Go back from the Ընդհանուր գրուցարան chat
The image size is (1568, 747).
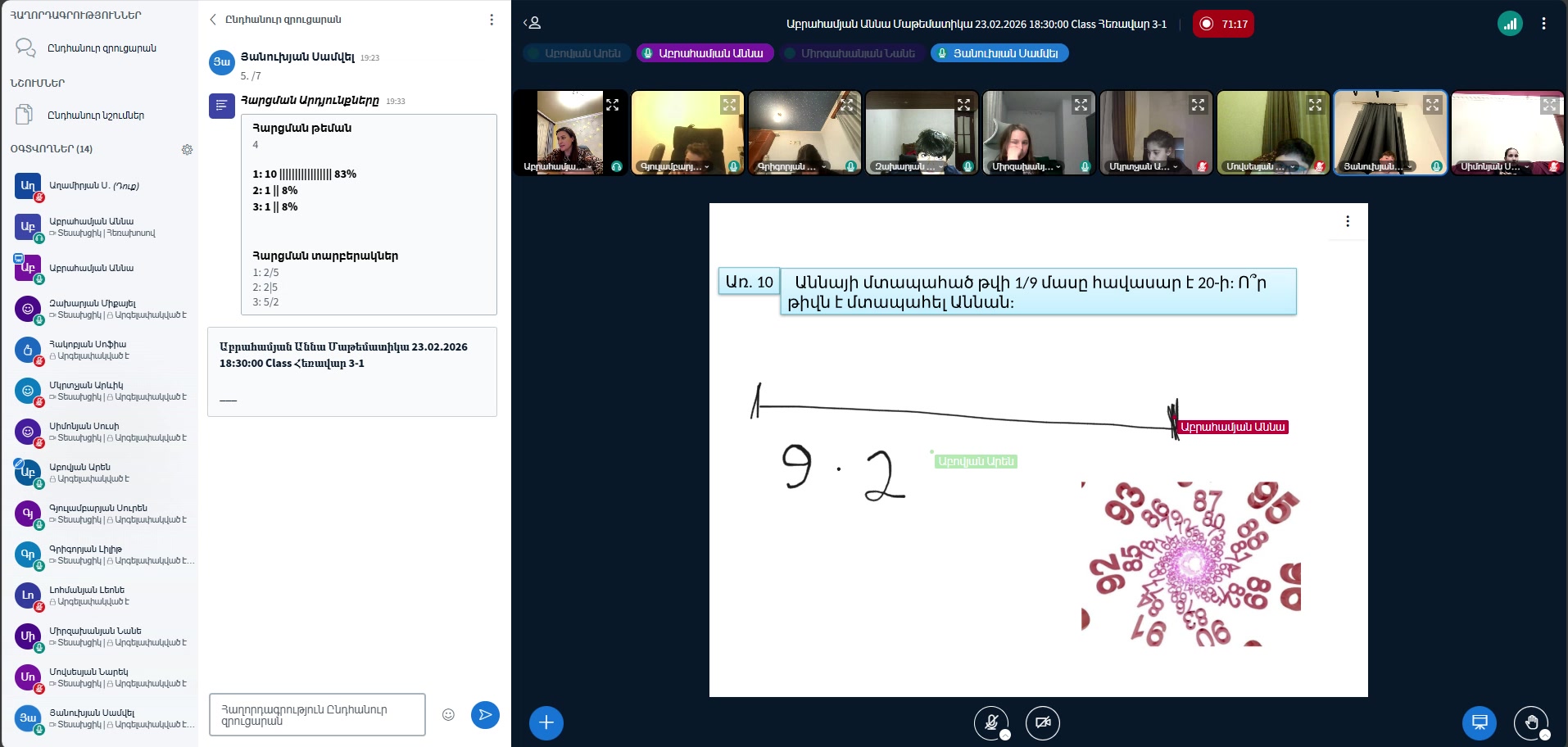(x=213, y=19)
